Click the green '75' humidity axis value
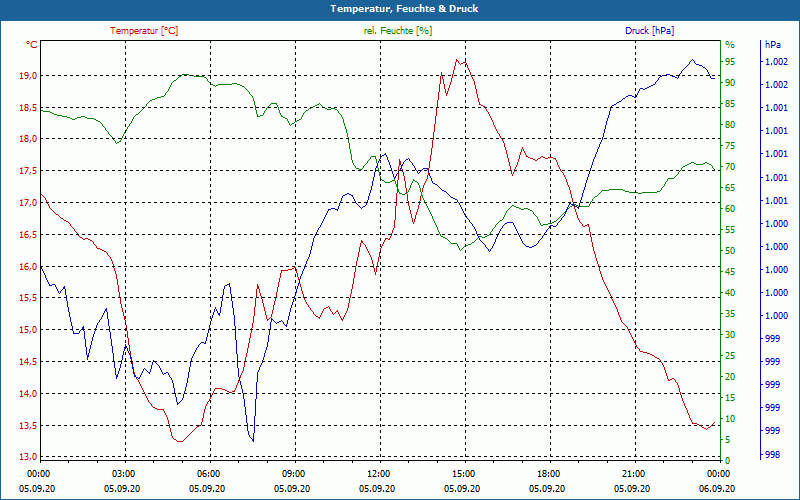 tap(730, 146)
